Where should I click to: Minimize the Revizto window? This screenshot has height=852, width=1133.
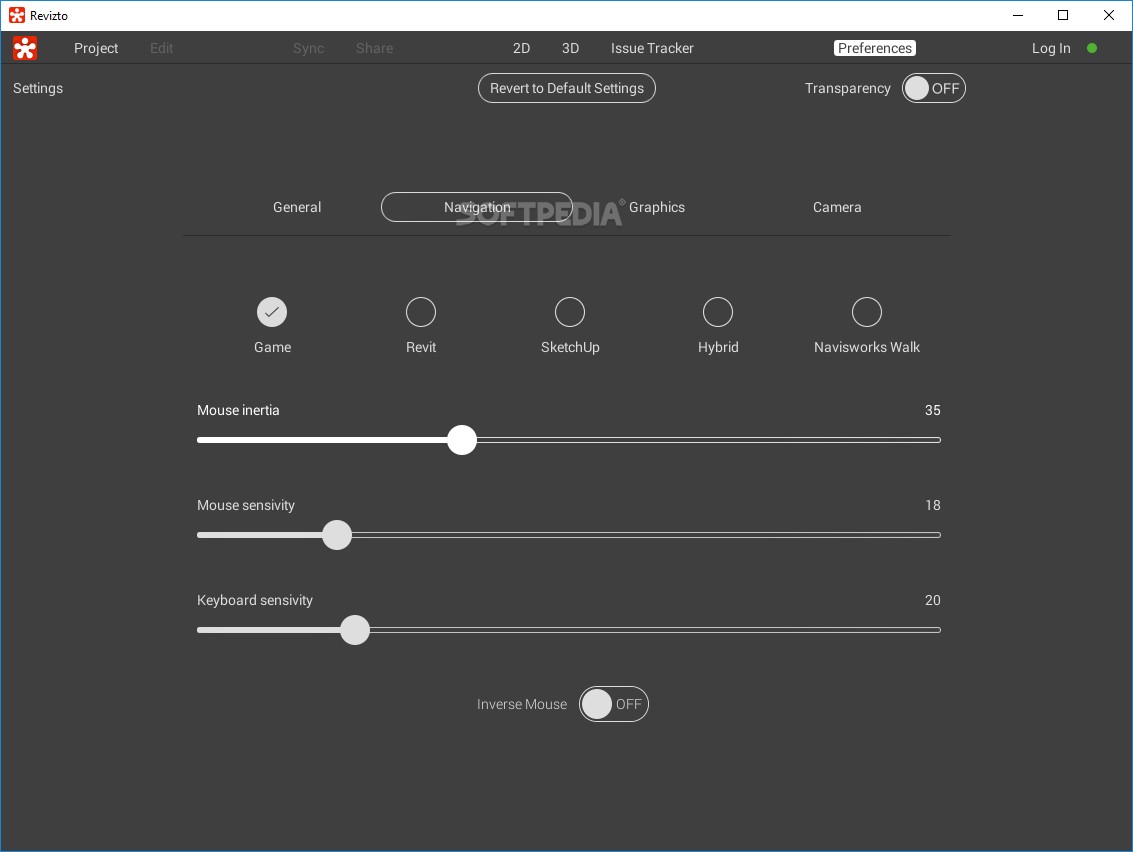[x=1018, y=15]
